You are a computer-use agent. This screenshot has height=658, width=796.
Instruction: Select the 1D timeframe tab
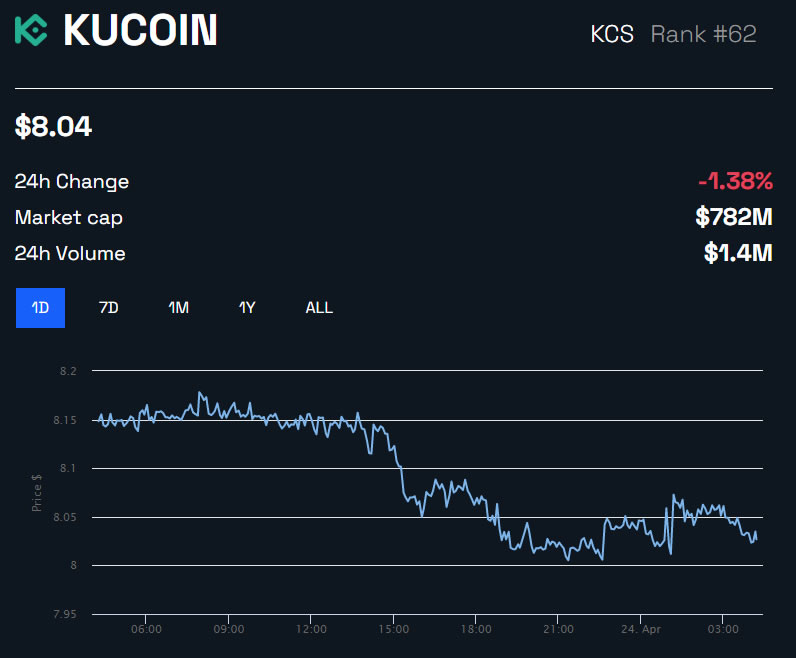click(x=40, y=308)
